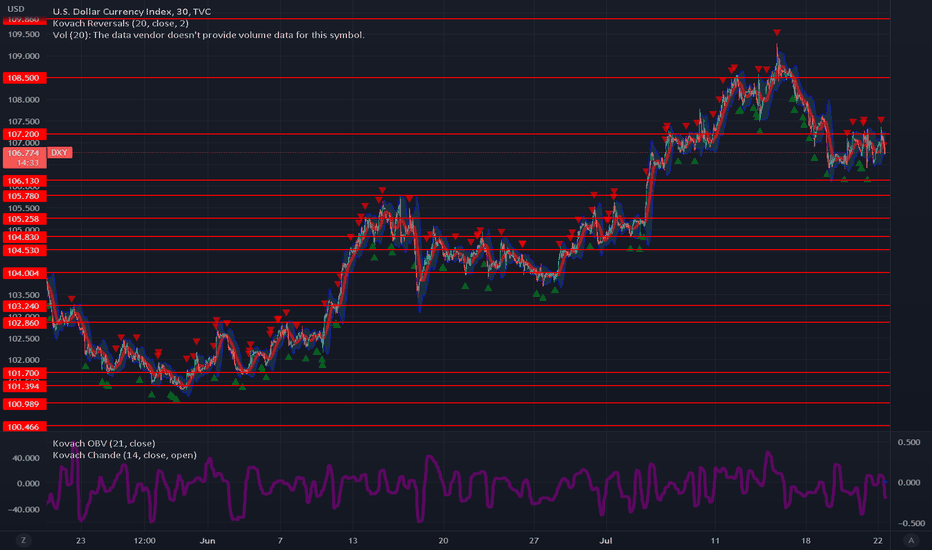
Task: Select the Kovach OBV (21, close) legend
Action: [x=104, y=443]
